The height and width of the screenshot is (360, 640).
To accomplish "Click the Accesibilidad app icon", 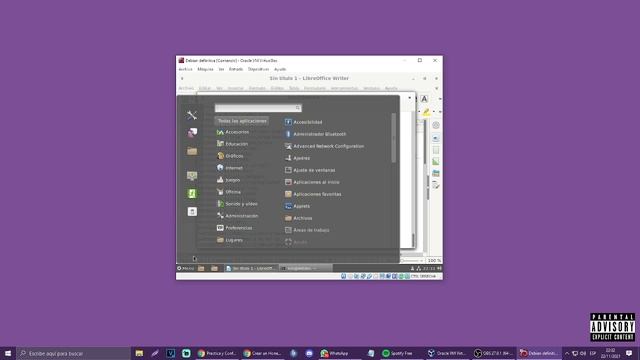I will 288,122.
